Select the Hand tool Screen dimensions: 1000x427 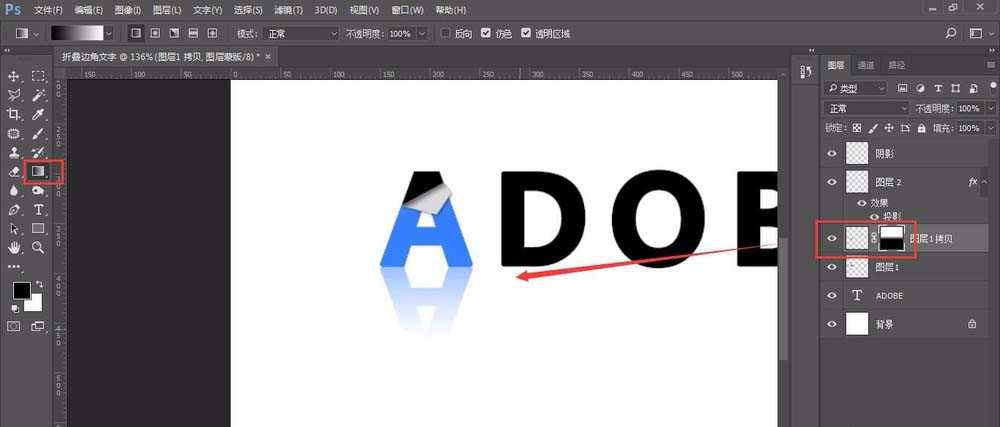click(14, 247)
